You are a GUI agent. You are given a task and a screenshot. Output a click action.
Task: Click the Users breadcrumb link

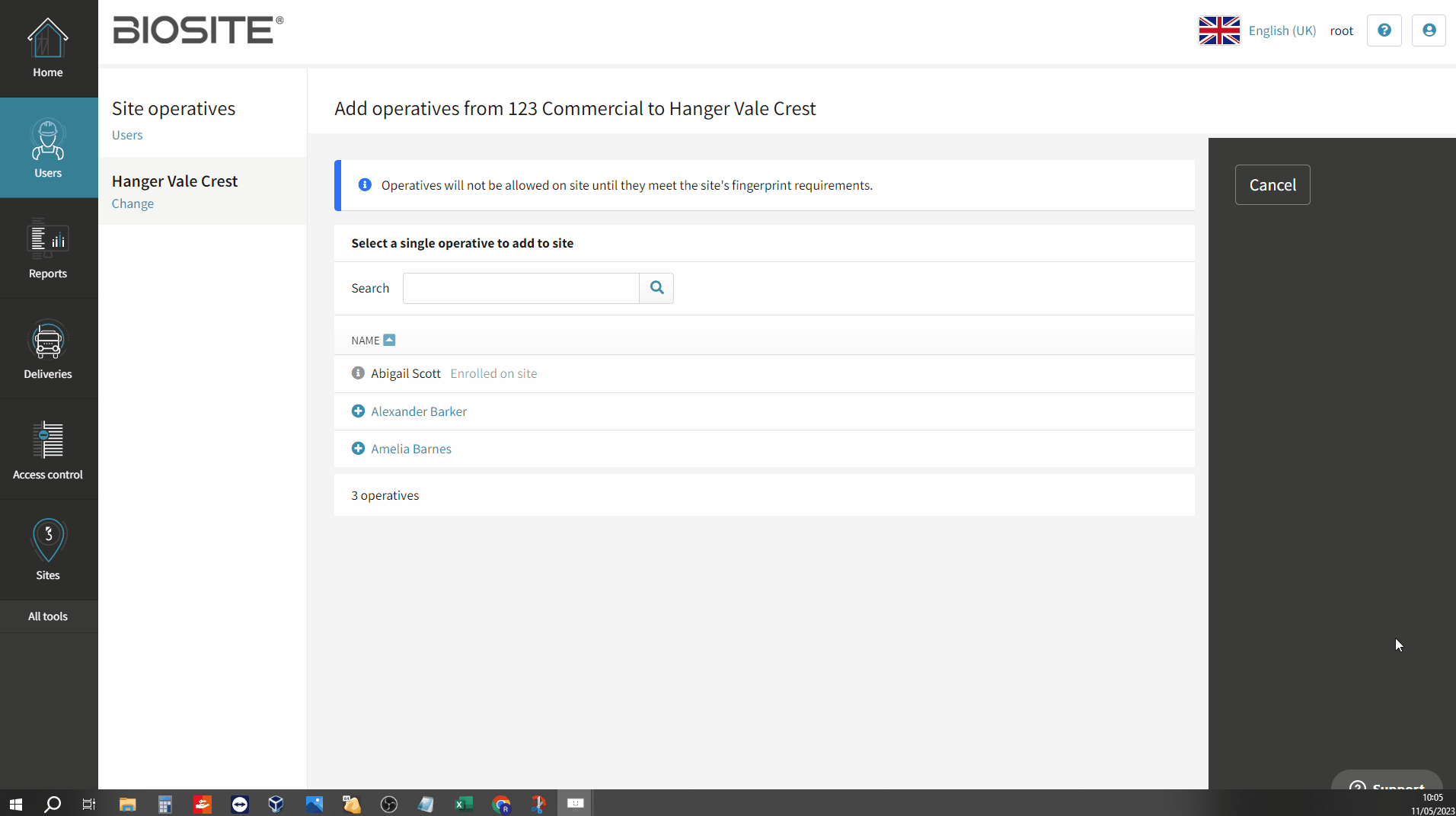127,135
